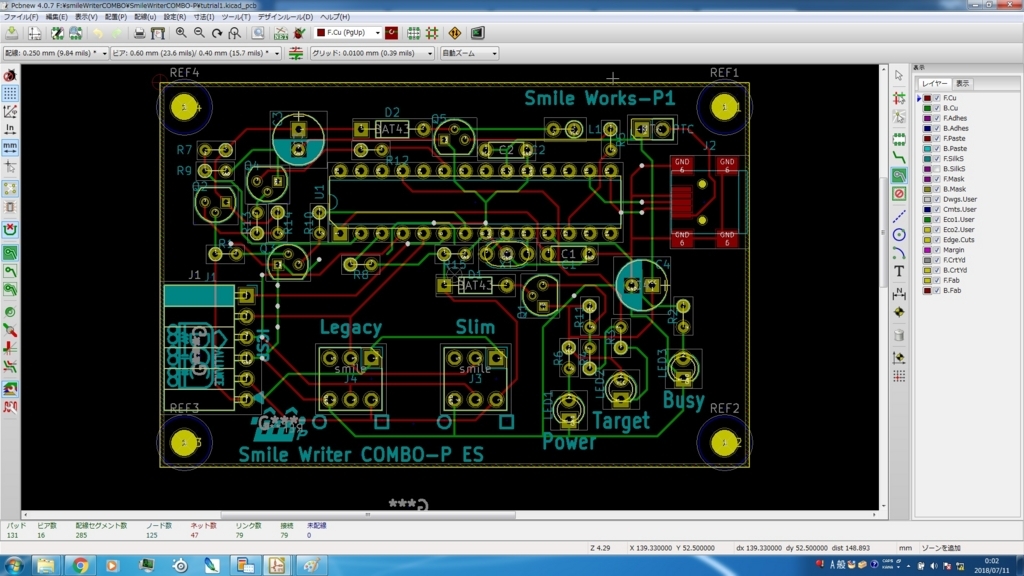Screen dimensions: 1024x576
Task: Toggle visibility checkbox of B.Cu layer
Action: [x=936, y=108]
